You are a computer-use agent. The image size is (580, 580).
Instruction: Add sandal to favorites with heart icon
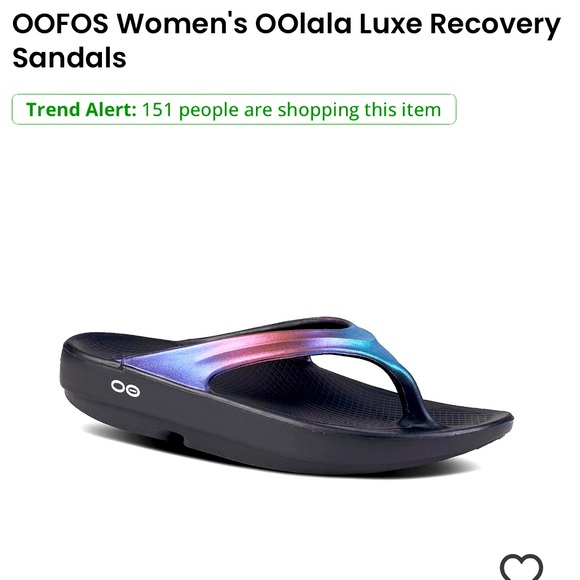point(521,567)
